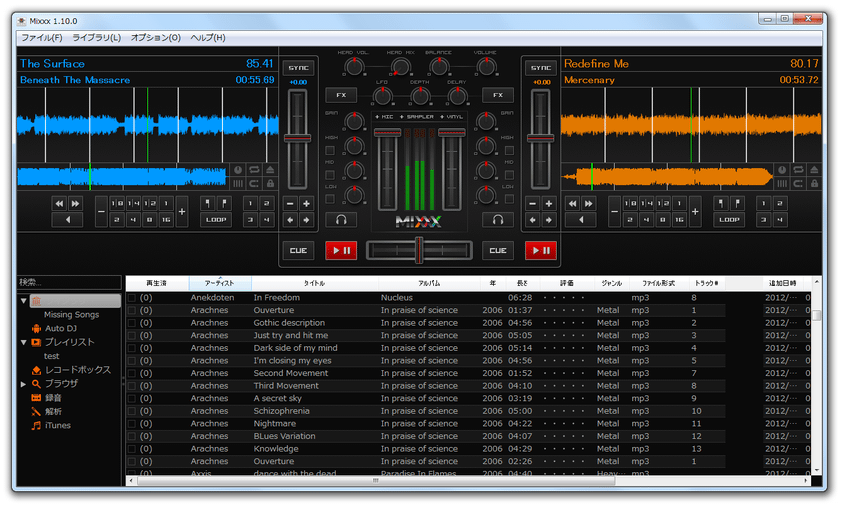842x505 pixels.
Task: Click the left deck LOOP button
Action: click(x=216, y=220)
